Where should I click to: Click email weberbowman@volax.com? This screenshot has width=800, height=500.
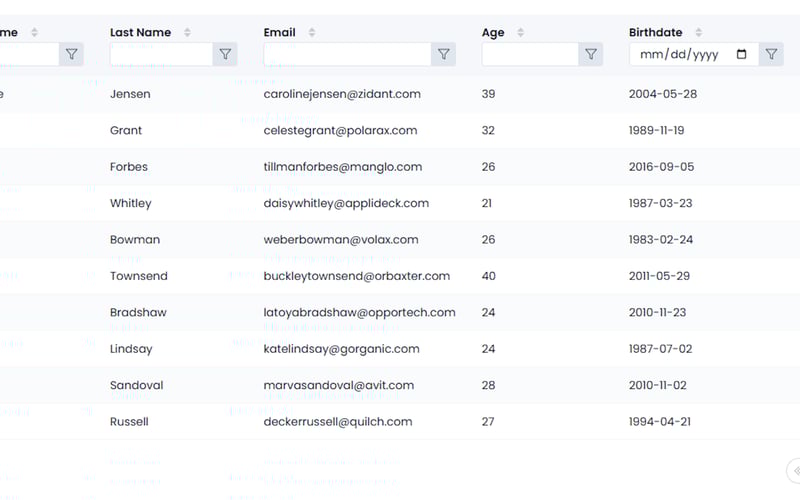341,239
